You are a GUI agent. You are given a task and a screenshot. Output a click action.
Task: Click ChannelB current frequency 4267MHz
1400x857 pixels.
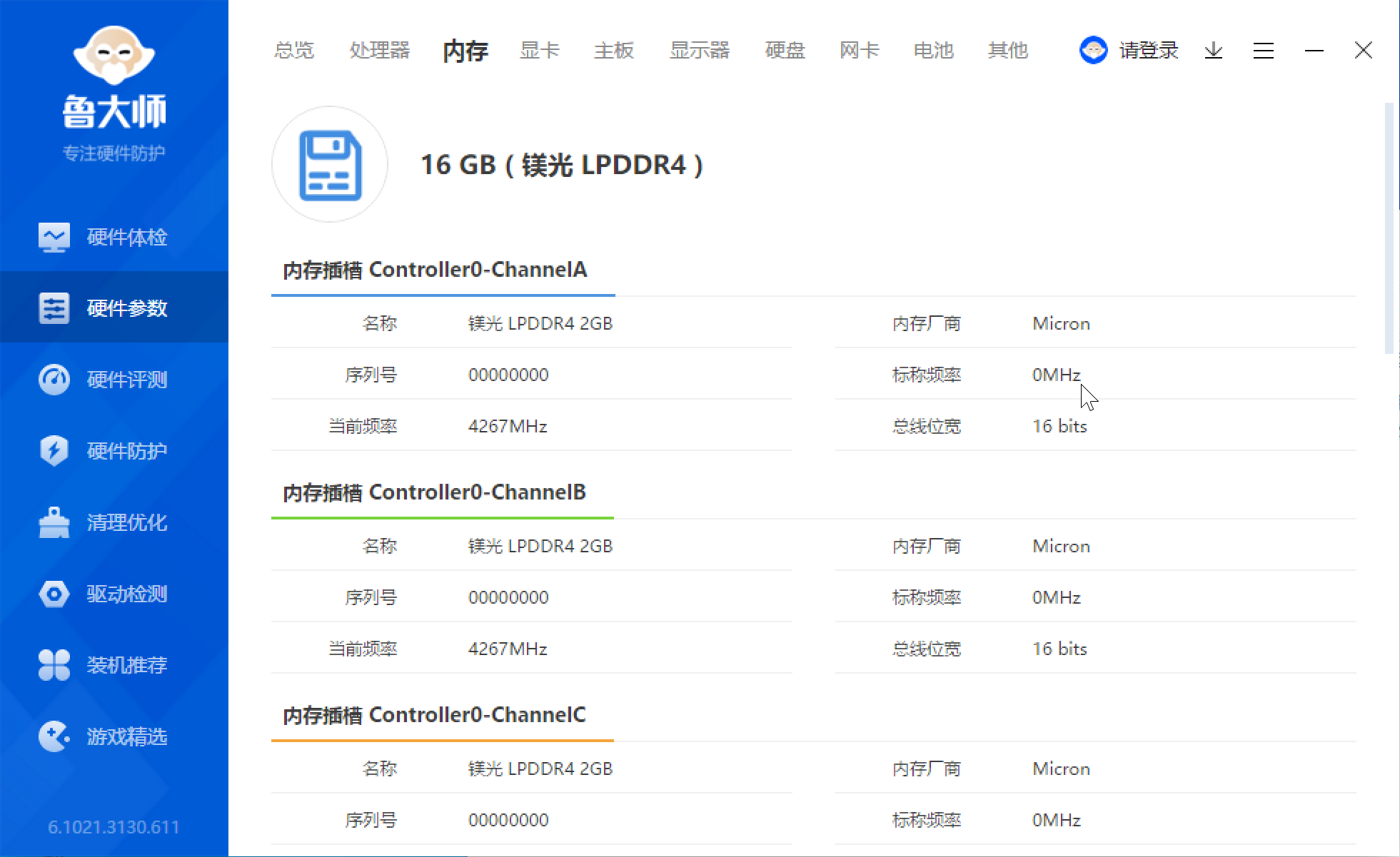point(508,649)
